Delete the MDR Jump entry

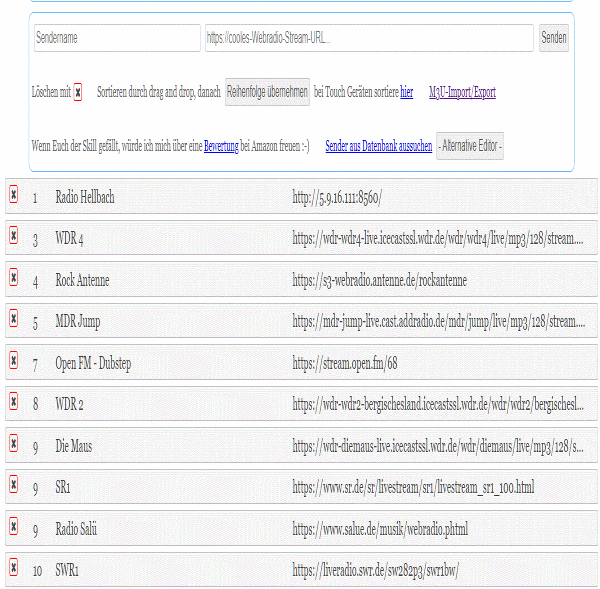[x=13, y=318]
